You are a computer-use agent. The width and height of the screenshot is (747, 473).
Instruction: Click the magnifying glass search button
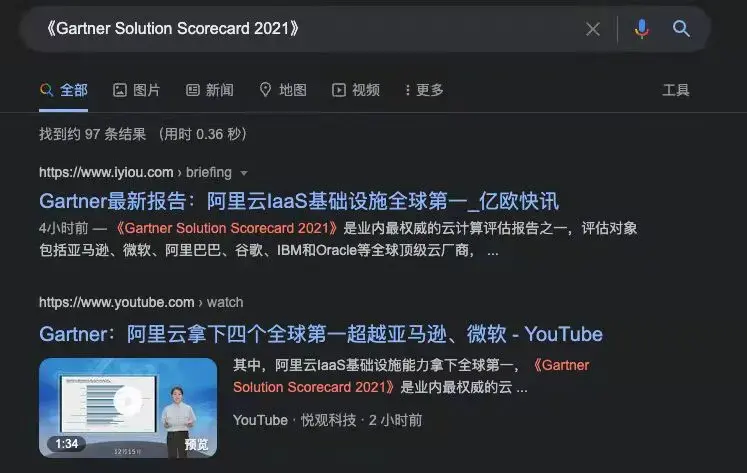(x=681, y=29)
